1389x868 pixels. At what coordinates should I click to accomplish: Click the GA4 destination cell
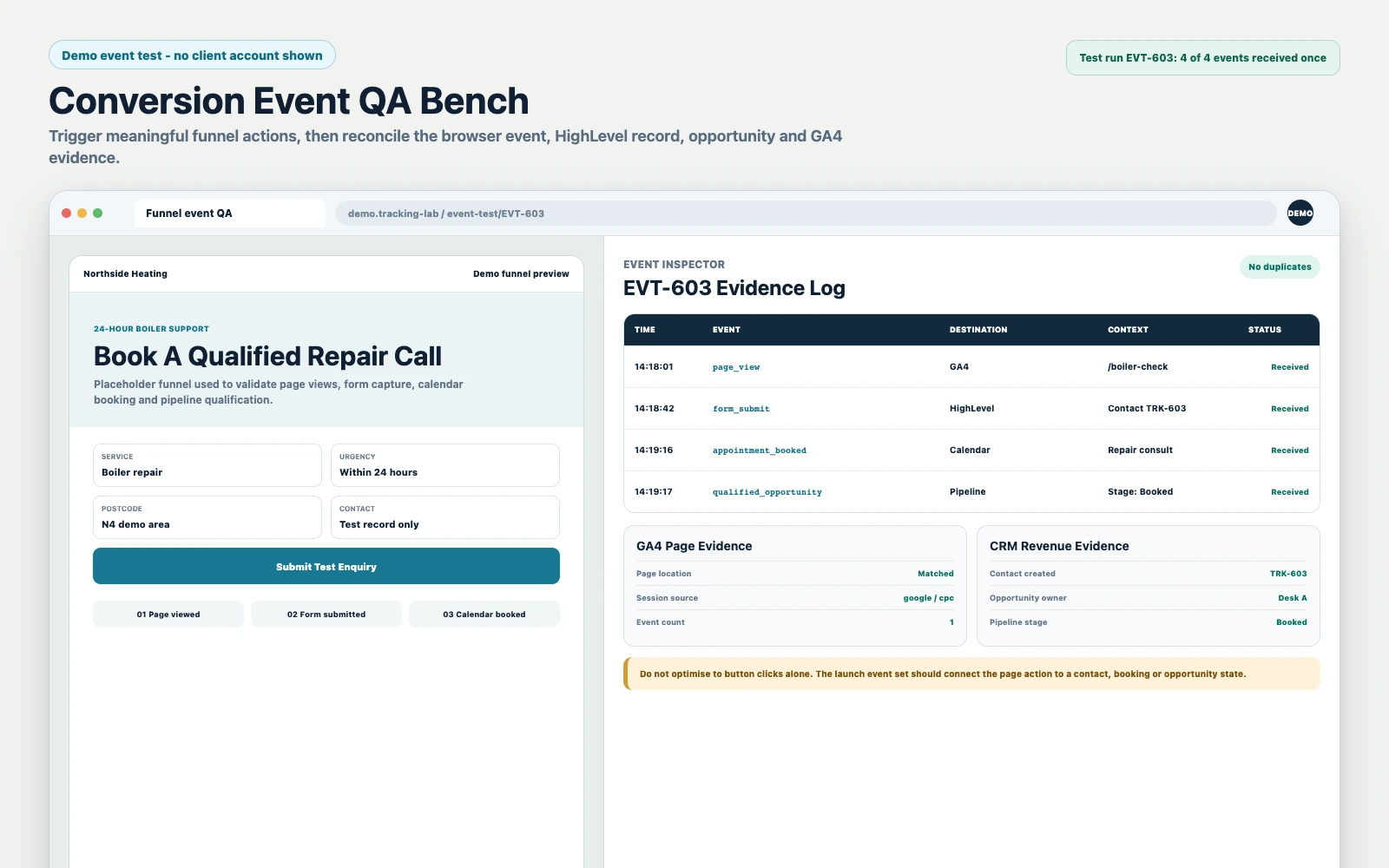pos(959,366)
